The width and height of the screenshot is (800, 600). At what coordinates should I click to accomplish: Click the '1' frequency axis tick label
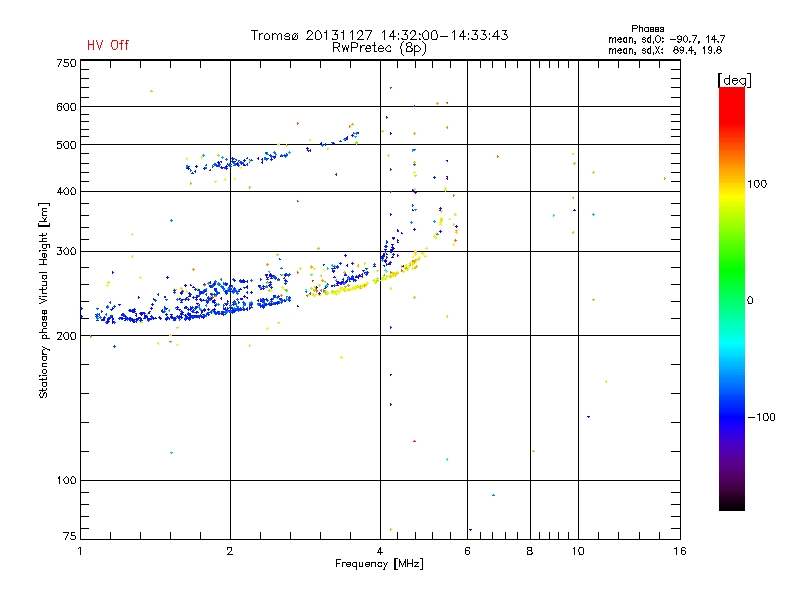point(80,551)
